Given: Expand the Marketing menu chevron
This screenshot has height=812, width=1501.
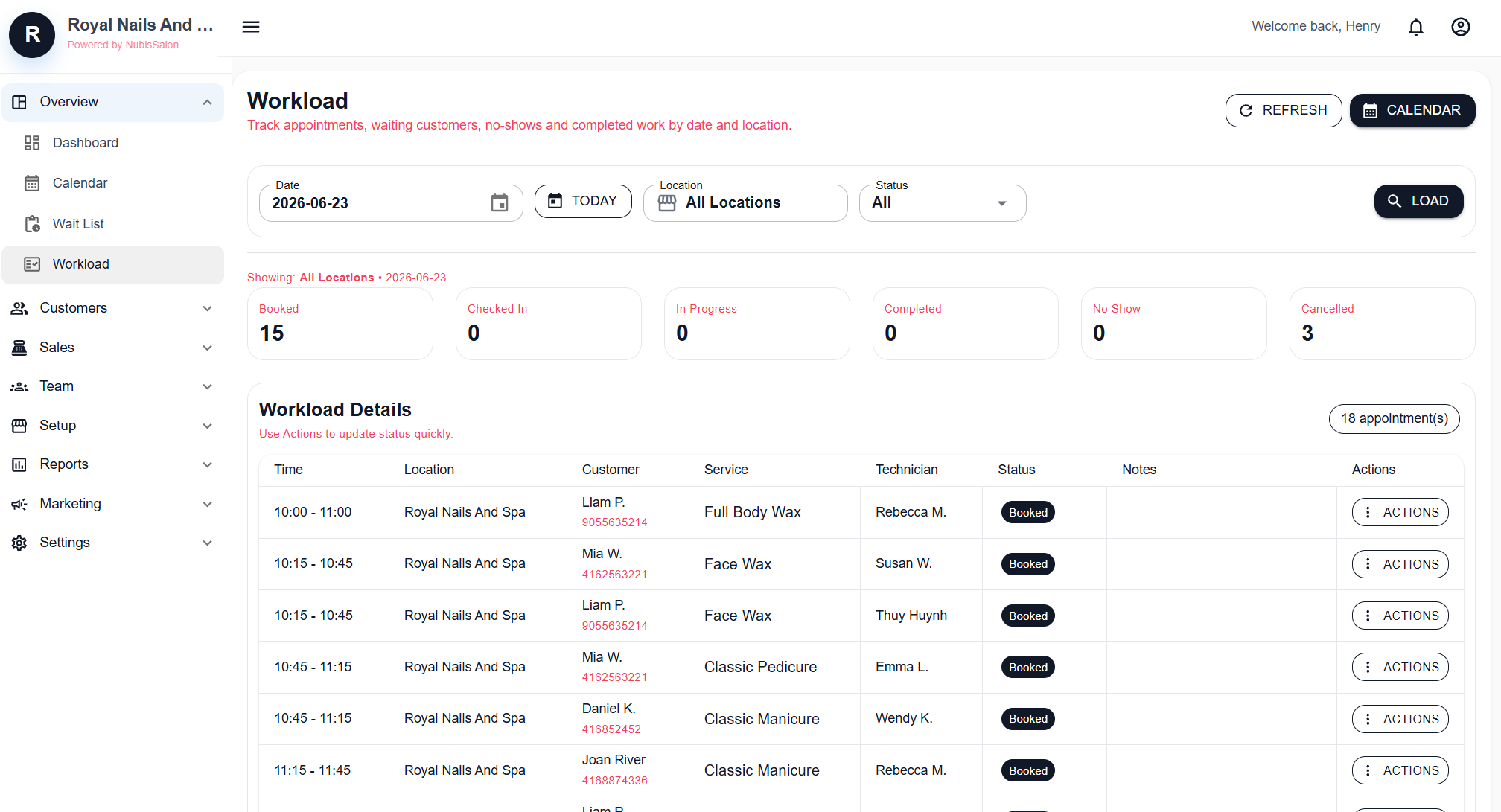Looking at the screenshot, I should [x=208, y=504].
